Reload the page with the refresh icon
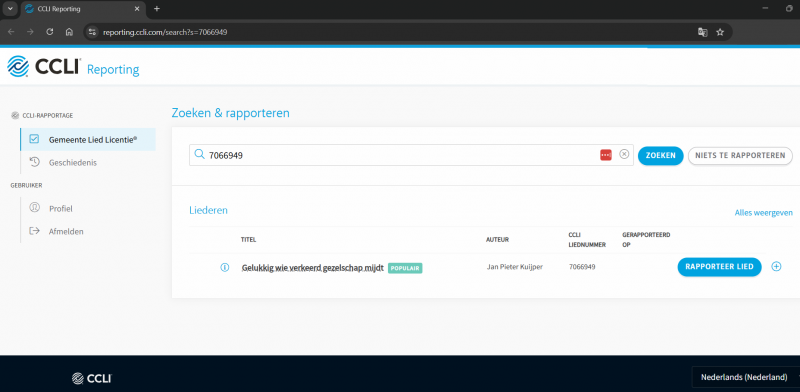The image size is (800, 392). click(49, 32)
